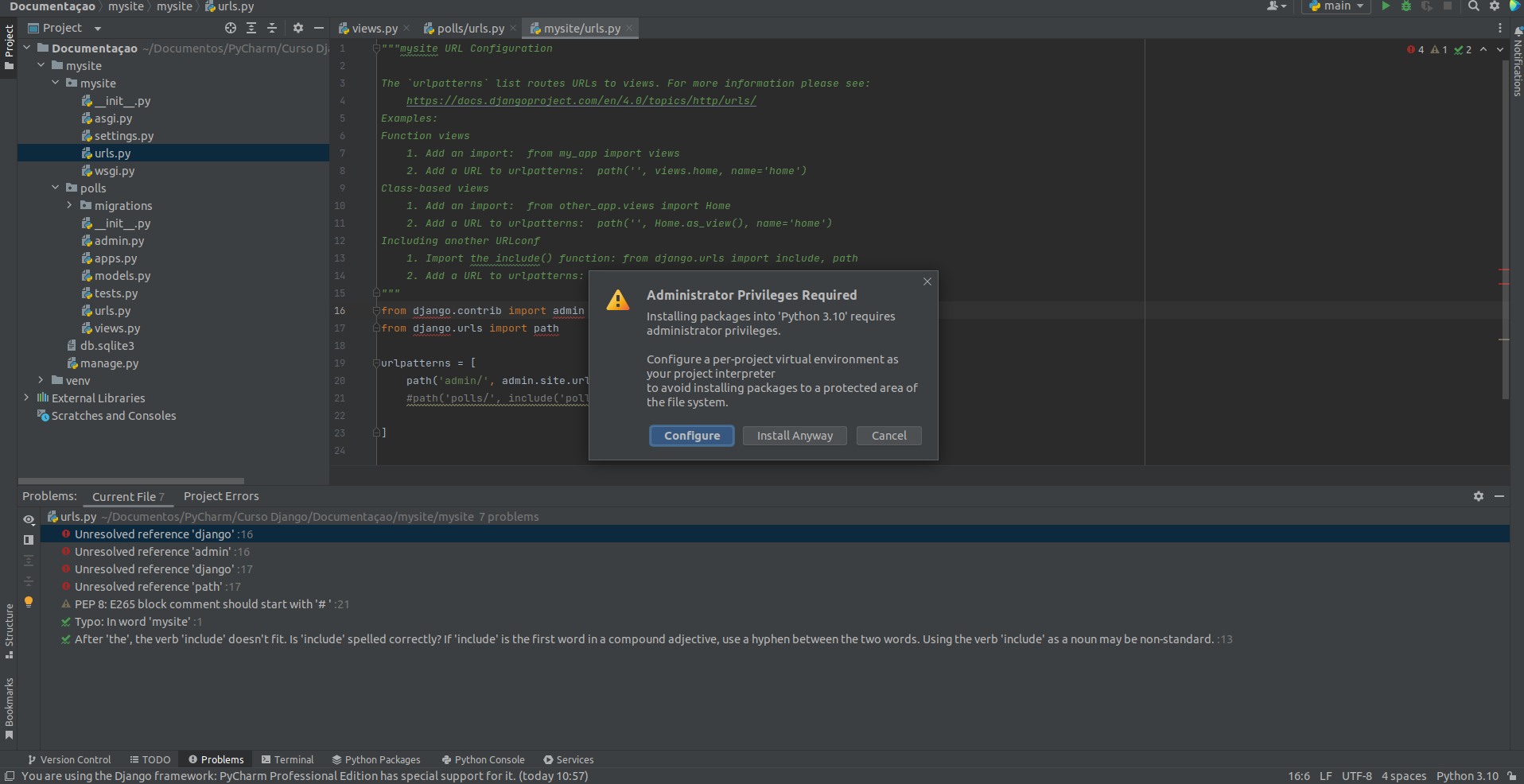Hide the Problems panel with its minus icon
The image size is (1524, 784).
tap(1499, 496)
